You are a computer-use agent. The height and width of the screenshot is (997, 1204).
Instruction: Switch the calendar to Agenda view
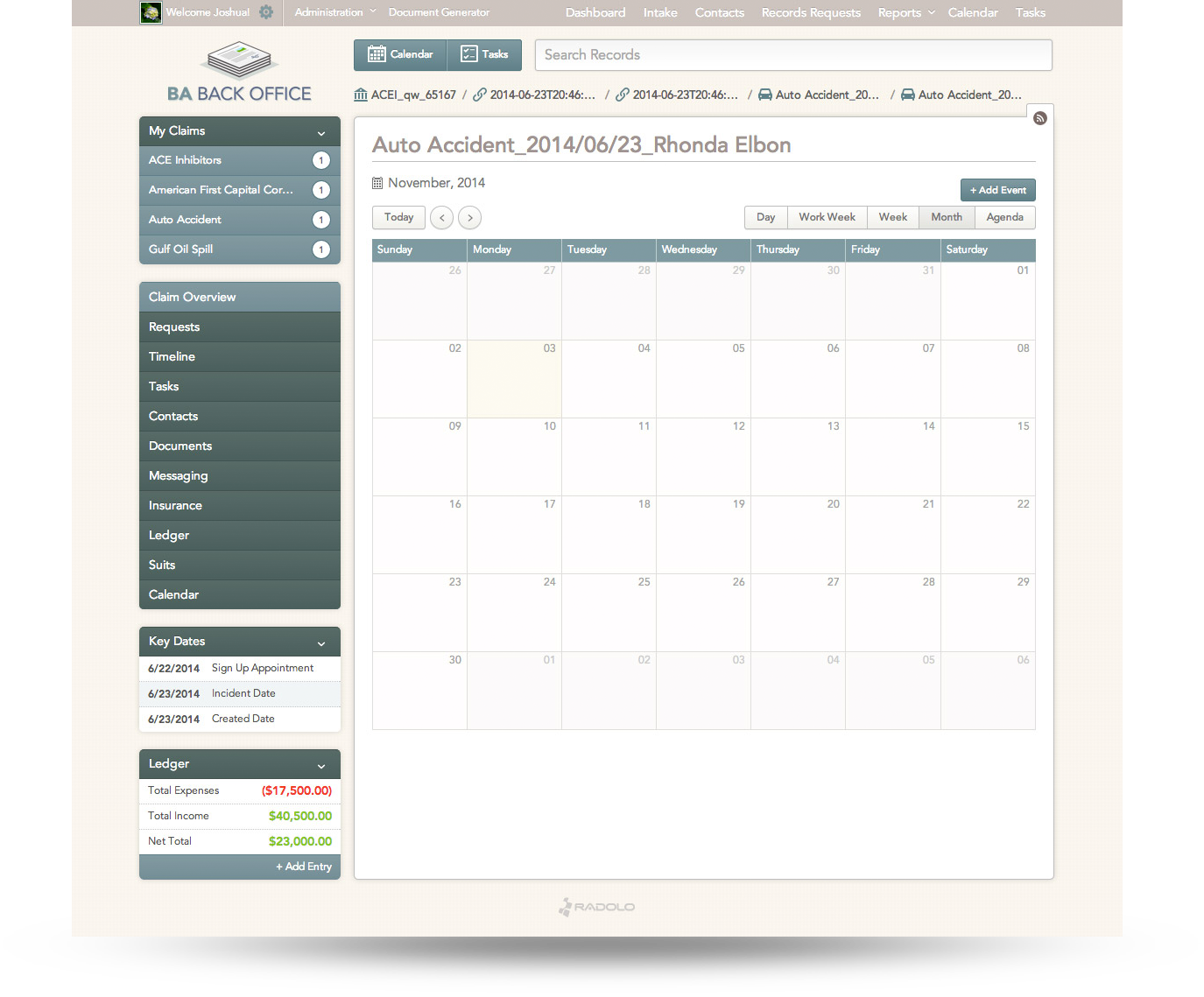pyautogui.click(x=1004, y=217)
